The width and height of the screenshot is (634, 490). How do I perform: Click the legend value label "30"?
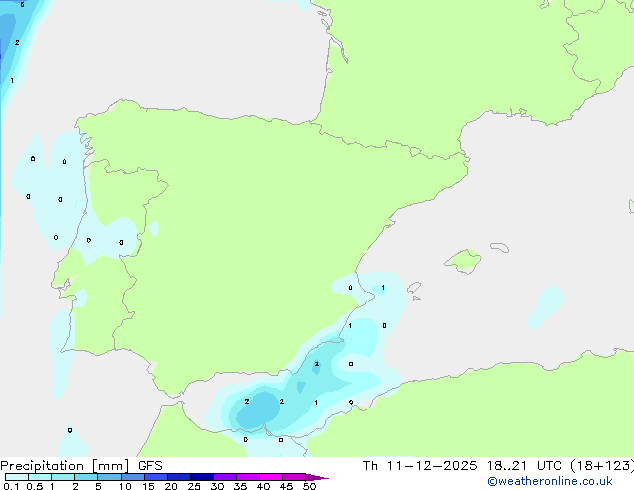pyautogui.click(x=217, y=486)
